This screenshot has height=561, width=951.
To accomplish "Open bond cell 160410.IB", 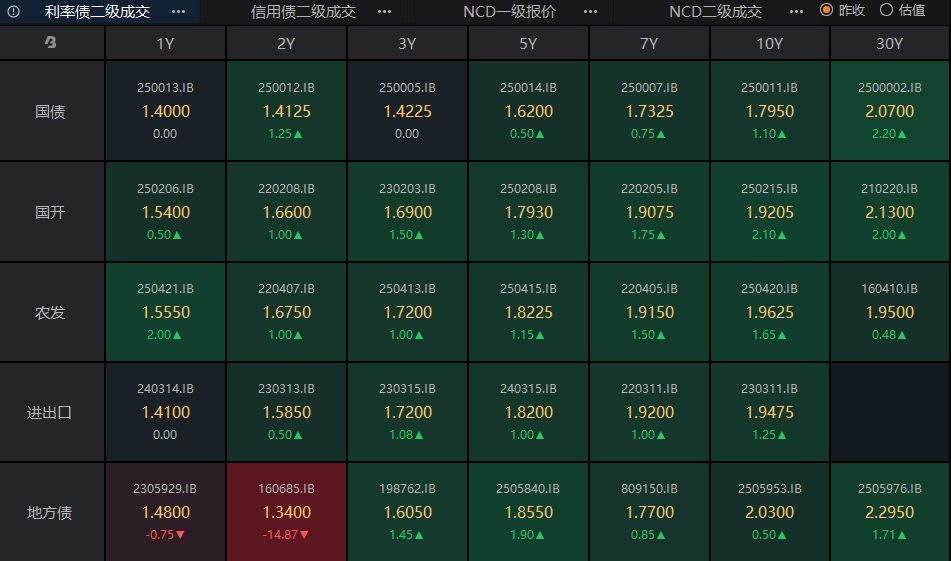I will 889,312.
